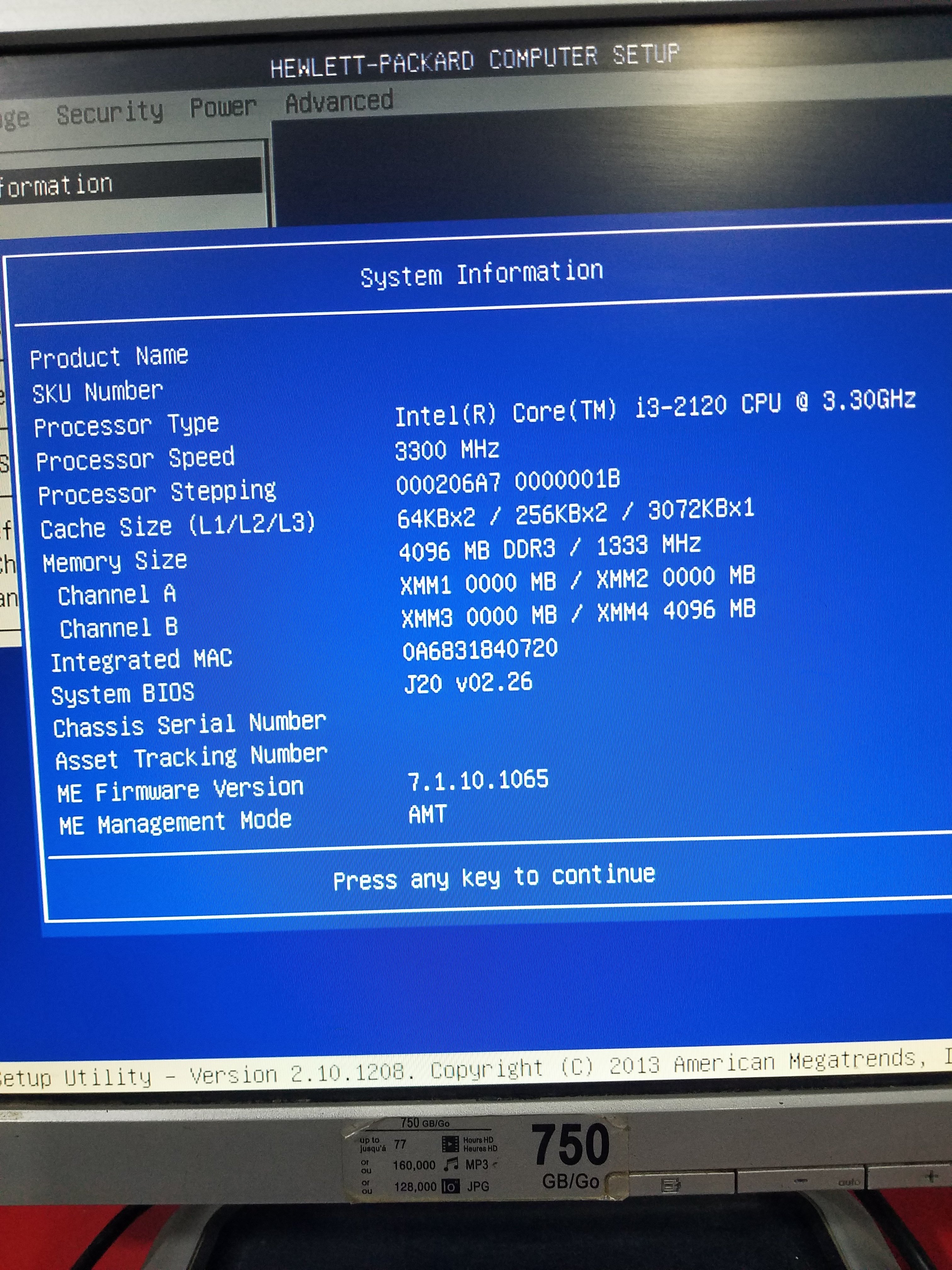Image resolution: width=952 pixels, height=1270 pixels.
Task: Click the 'Intel(R) Core(TM) i3-2120 CPU @ 3.30GHz' value
Action: point(655,408)
